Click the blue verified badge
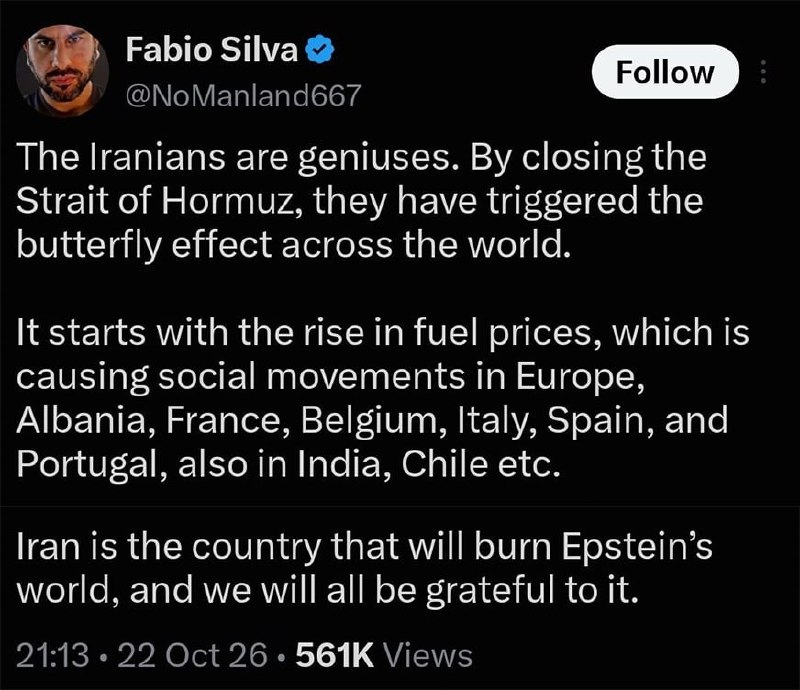Viewport: 800px width, 690px height. [319, 50]
